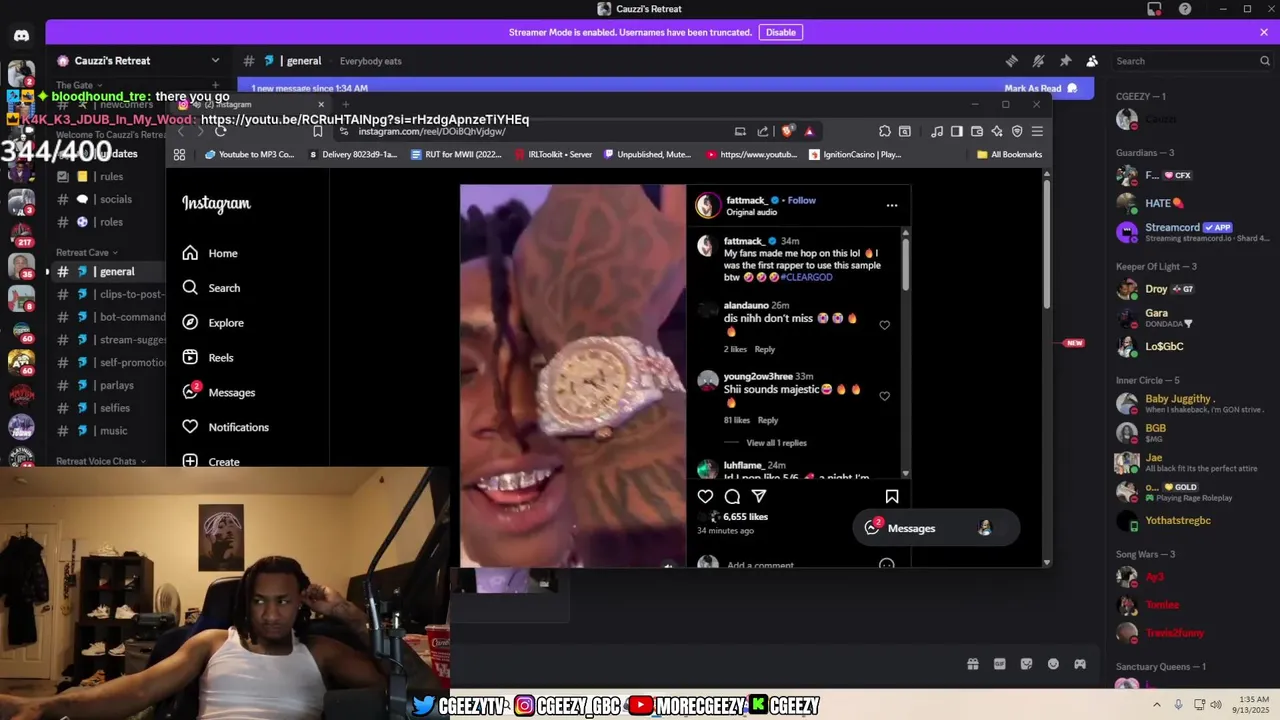This screenshot has width=1280, height=720.
Task: Open notification settings bell in the Discord header
Action: [1038, 61]
